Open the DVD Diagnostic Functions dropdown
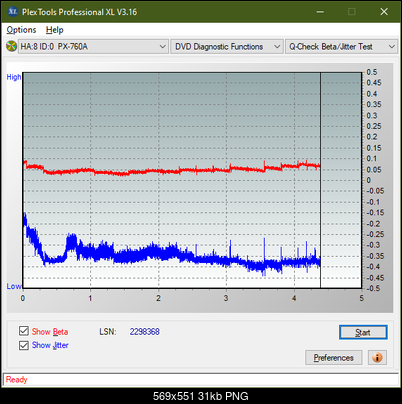This screenshot has height=404, width=402. 227,47
